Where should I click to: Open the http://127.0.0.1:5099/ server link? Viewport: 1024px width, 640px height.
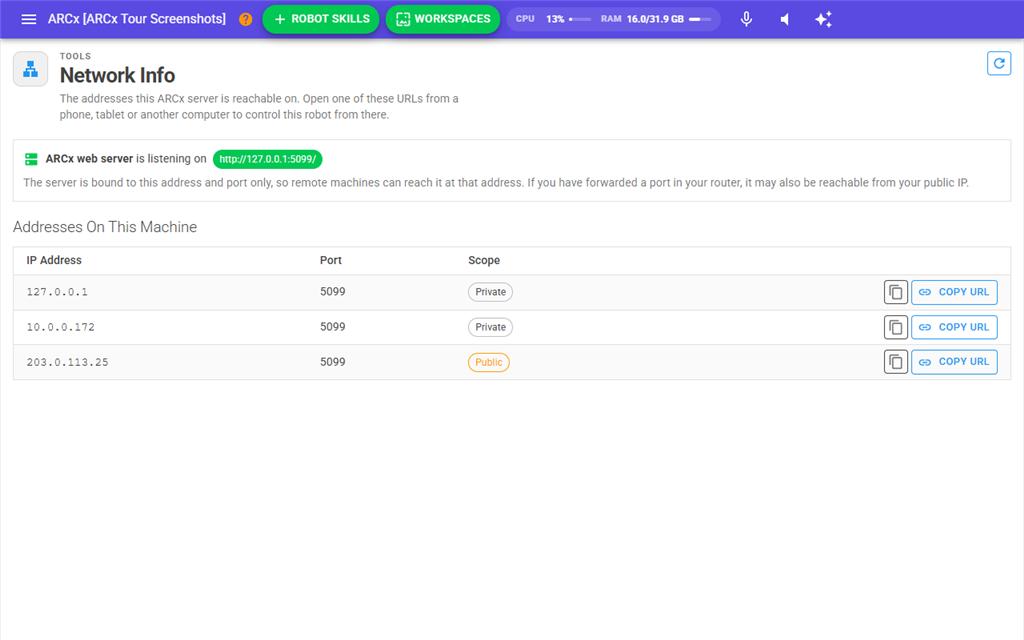point(268,159)
